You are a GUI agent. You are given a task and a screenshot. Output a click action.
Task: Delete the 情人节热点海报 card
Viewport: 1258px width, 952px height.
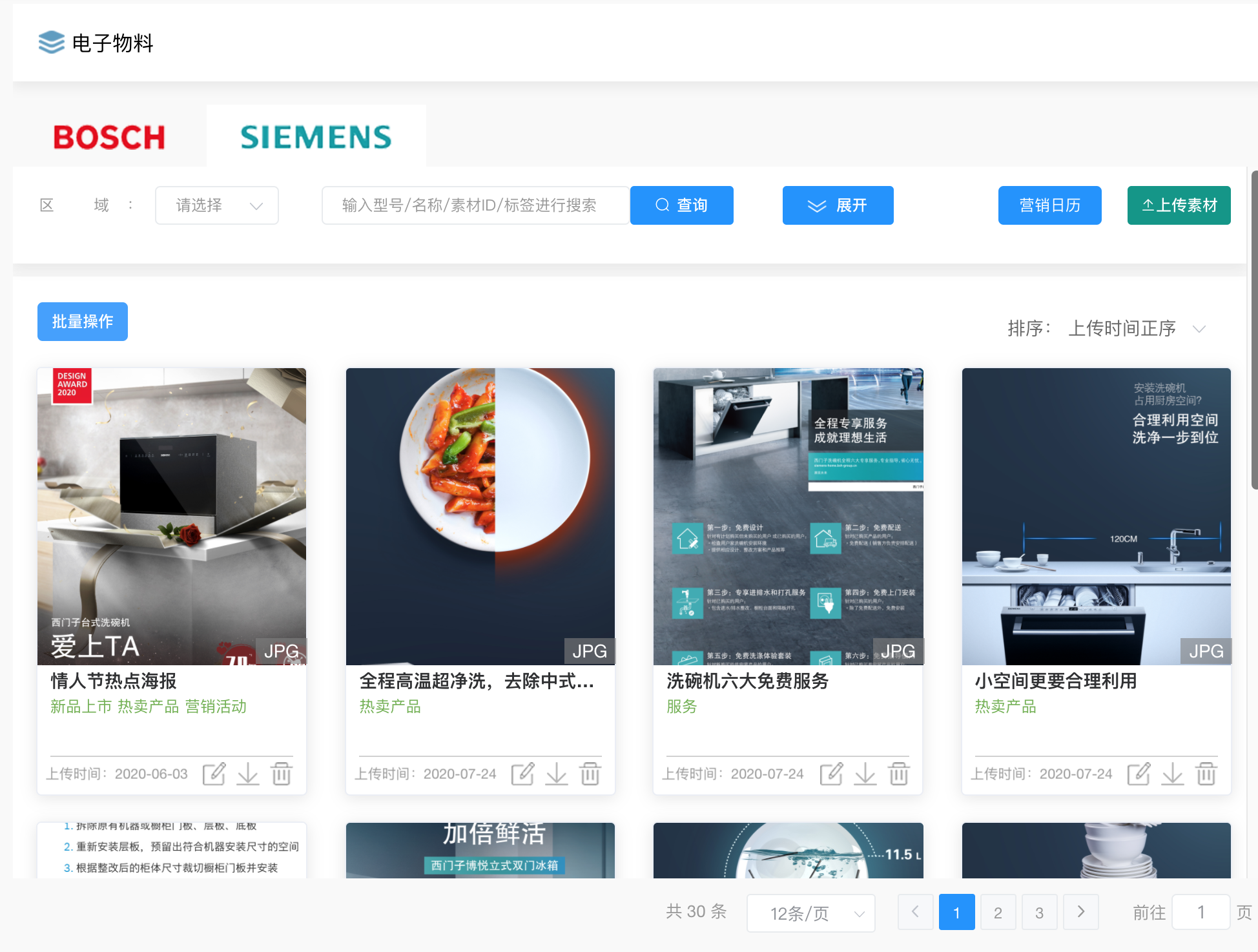point(282,773)
